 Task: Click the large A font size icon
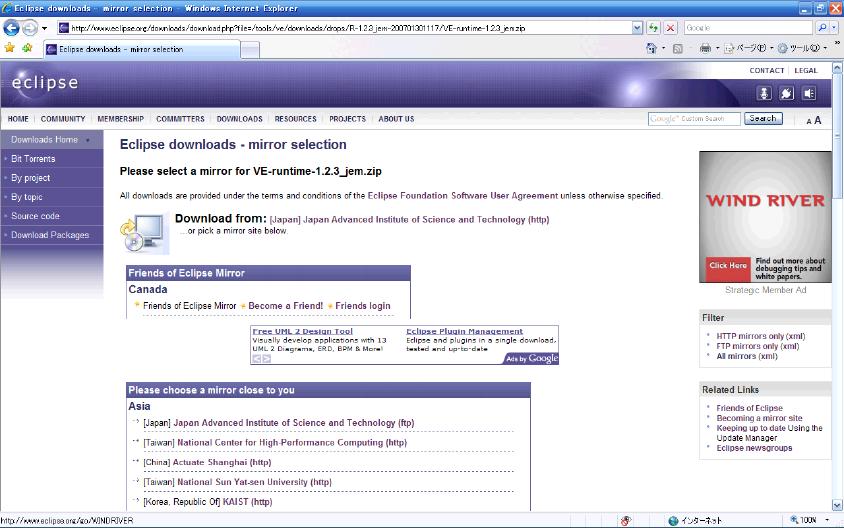[818, 120]
